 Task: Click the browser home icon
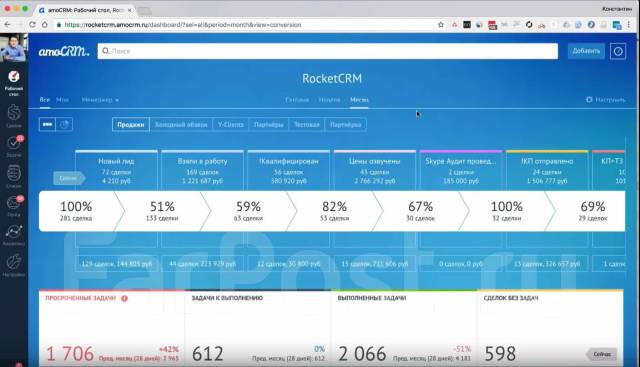click(x=45, y=25)
